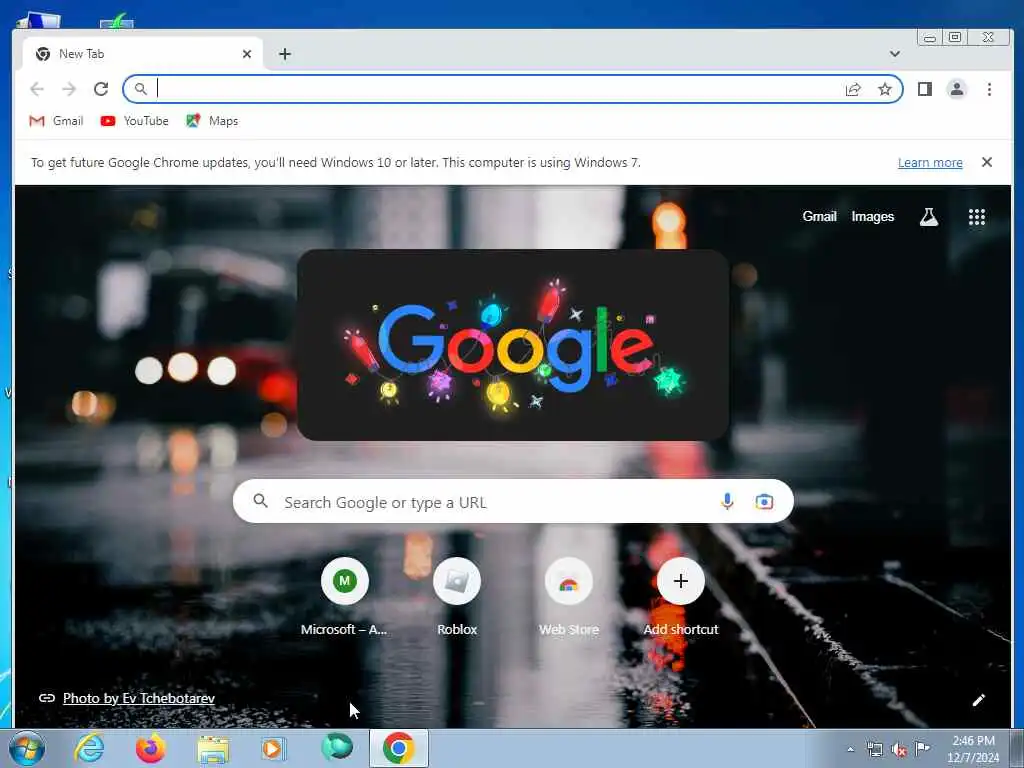
Task: Click Learn more about Chrome updates
Action: [x=930, y=163]
